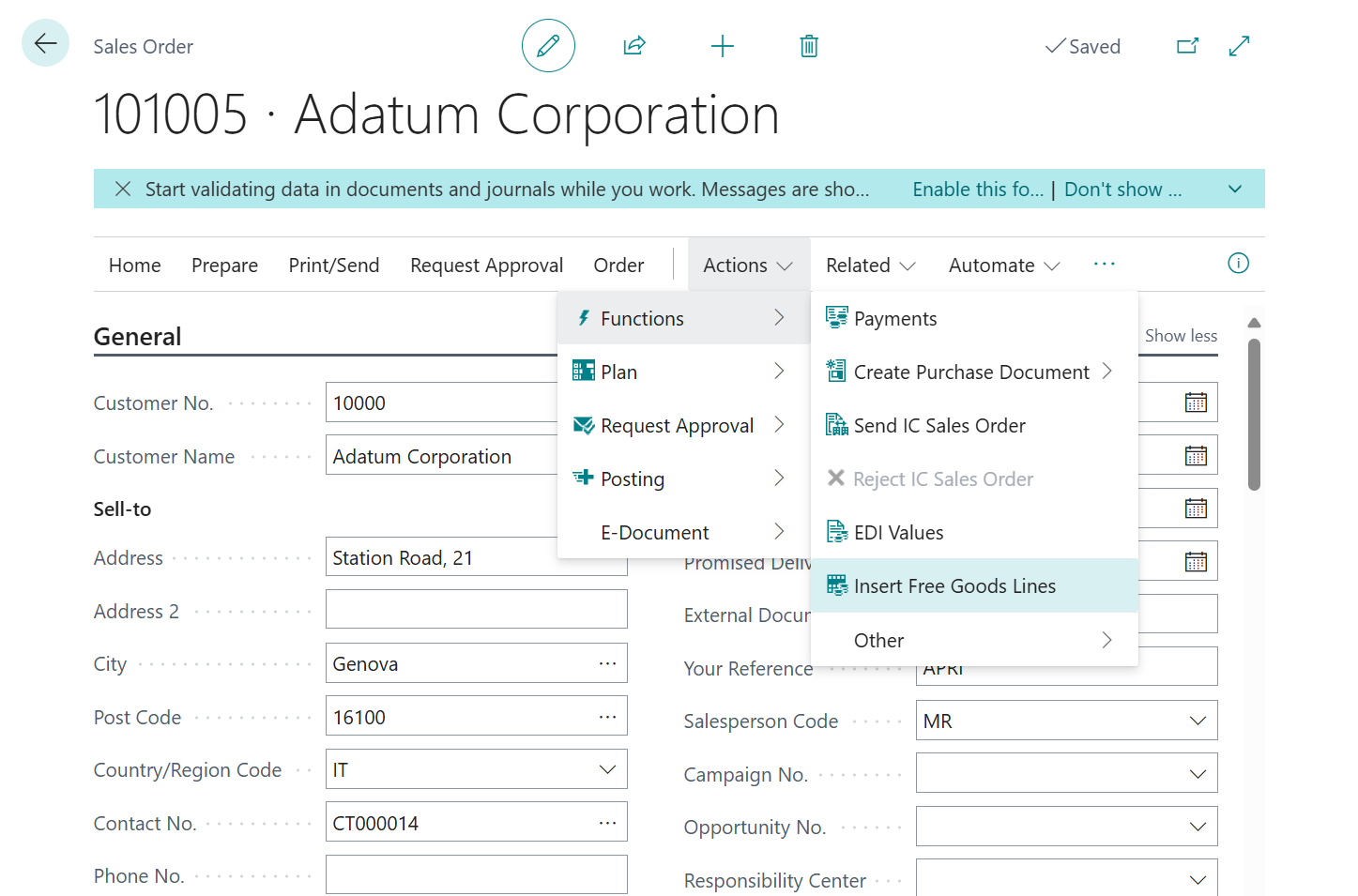The height and width of the screenshot is (896, 1358).
Task: Click Request Approval envelope icon
Action: [584, 425]
